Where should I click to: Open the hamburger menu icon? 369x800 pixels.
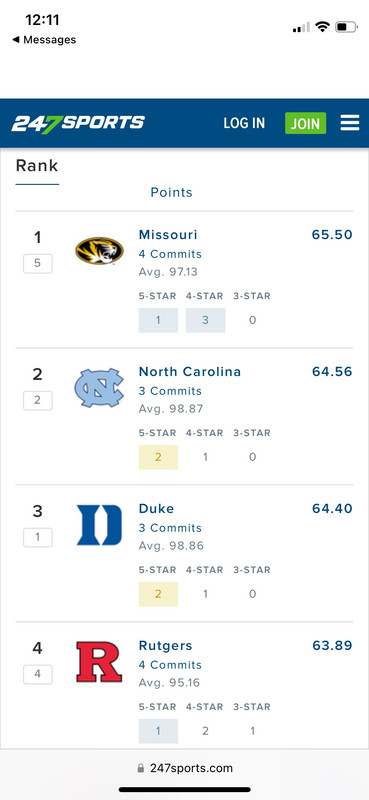pyautogui.click(x=350, y=123)
